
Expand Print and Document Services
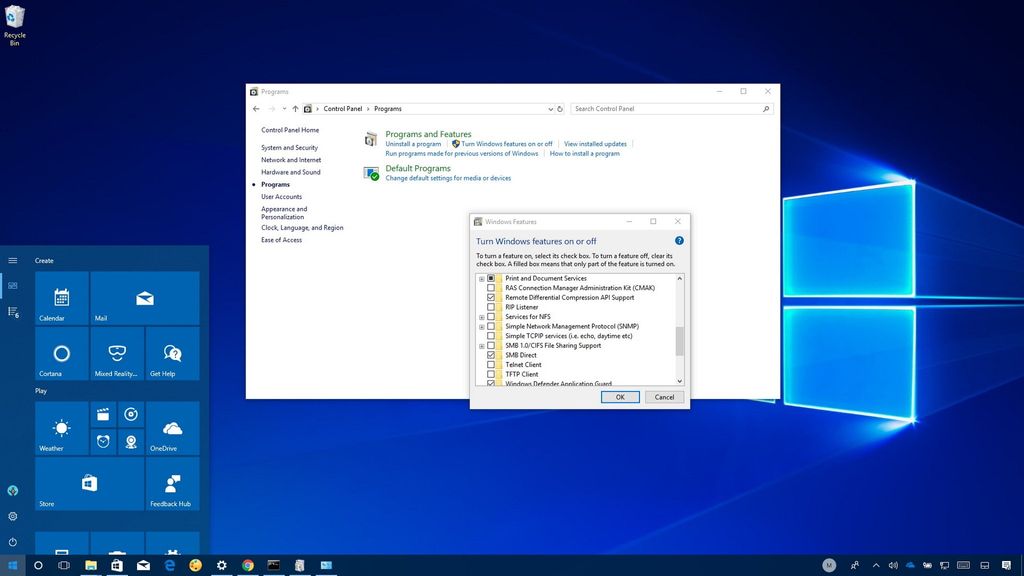(482, 278)
